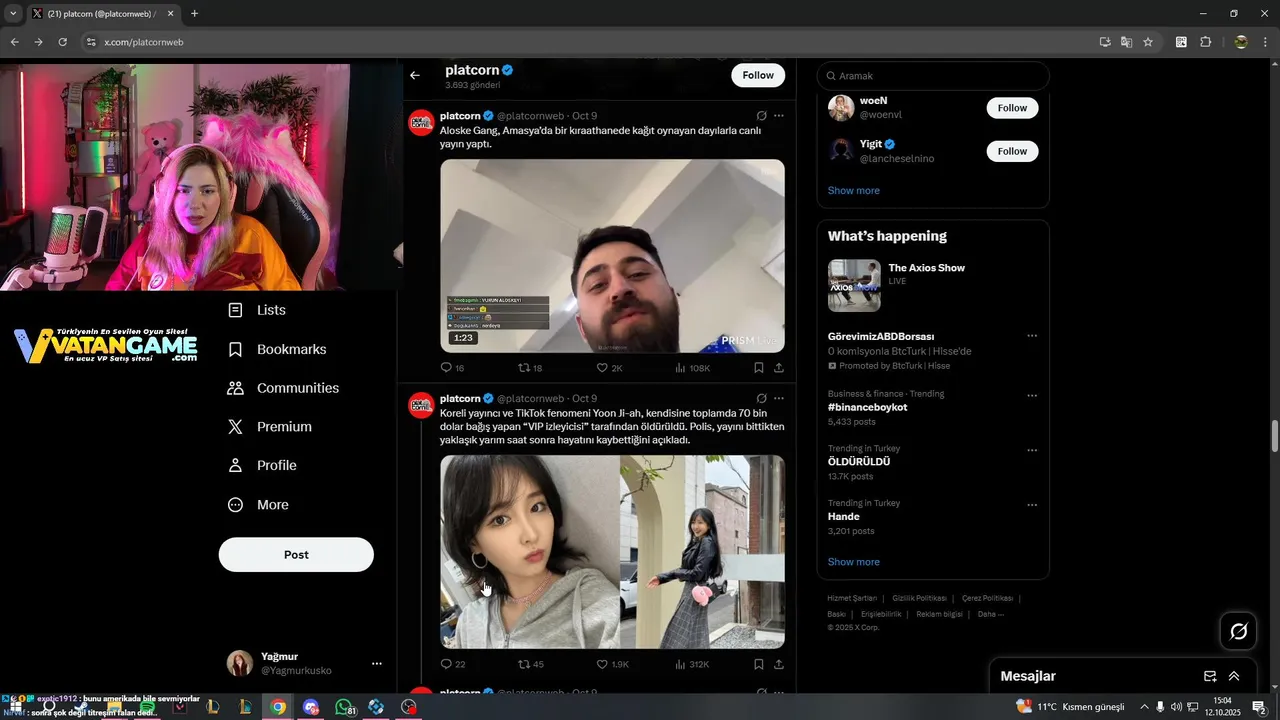Open the Chrome extensions puzzle icon
The image size is (1280, 720).
[x=1206, y=42]
